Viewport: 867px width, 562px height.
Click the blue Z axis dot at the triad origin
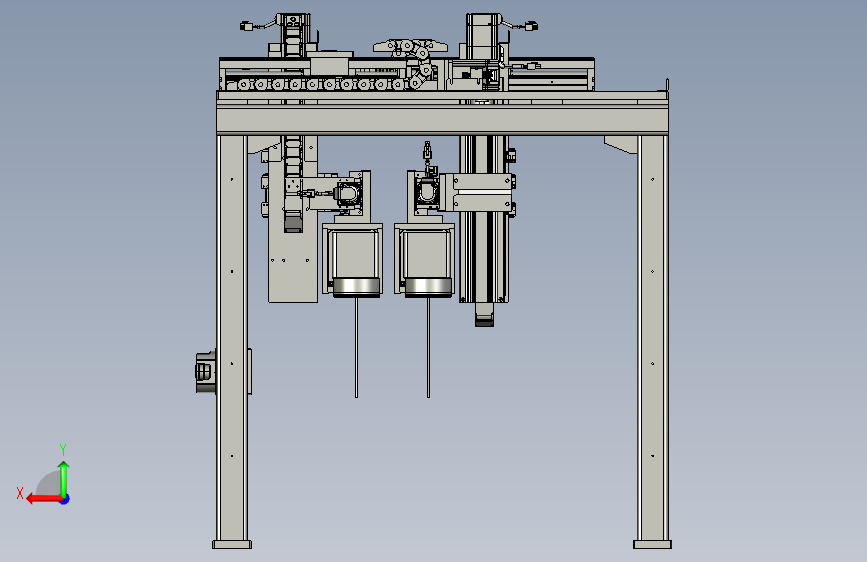65,499
